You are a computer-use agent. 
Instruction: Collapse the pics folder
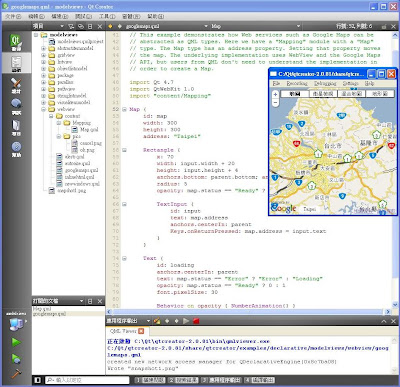[x=59, y=136]
